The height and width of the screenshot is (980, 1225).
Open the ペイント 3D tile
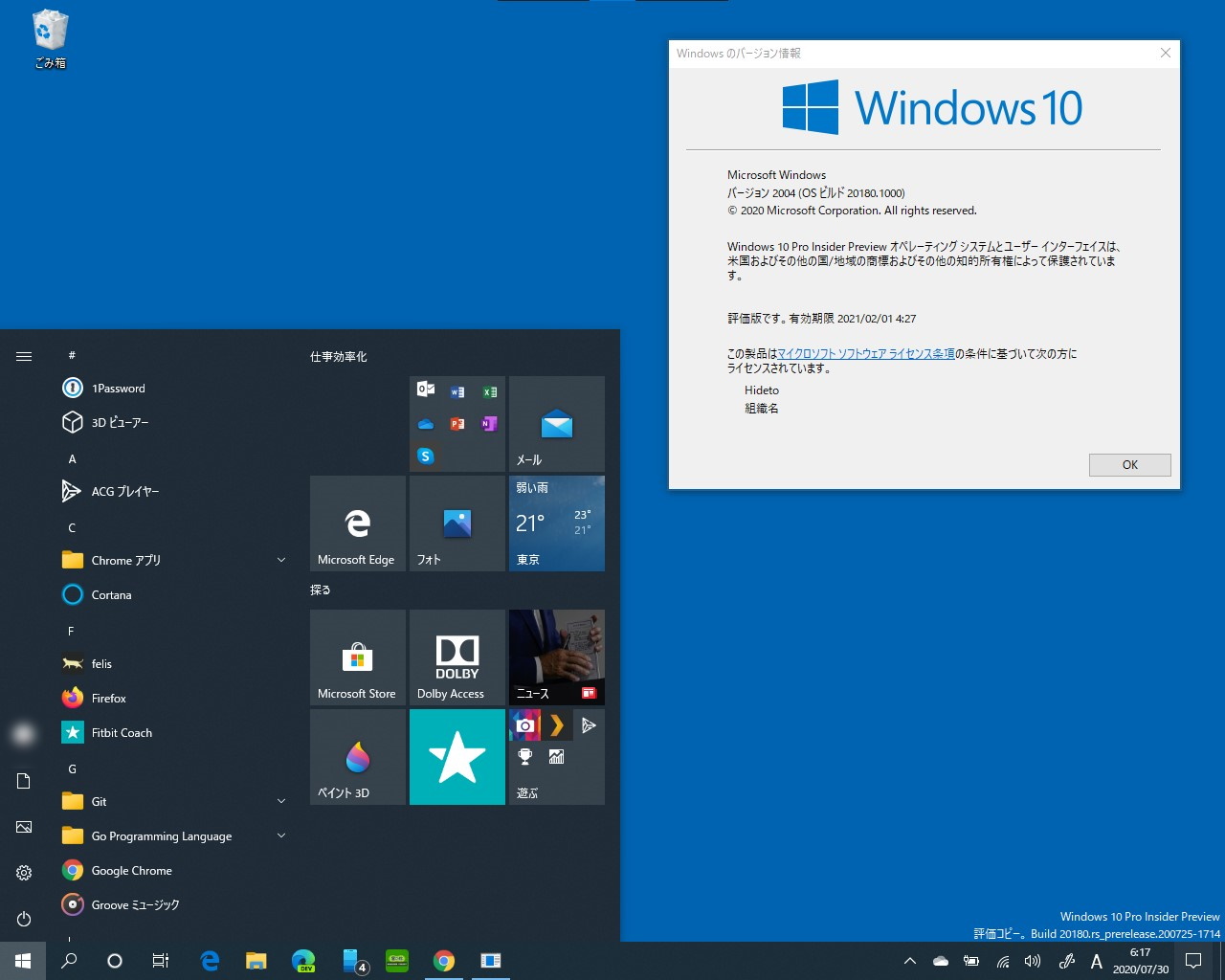(357, 757)
